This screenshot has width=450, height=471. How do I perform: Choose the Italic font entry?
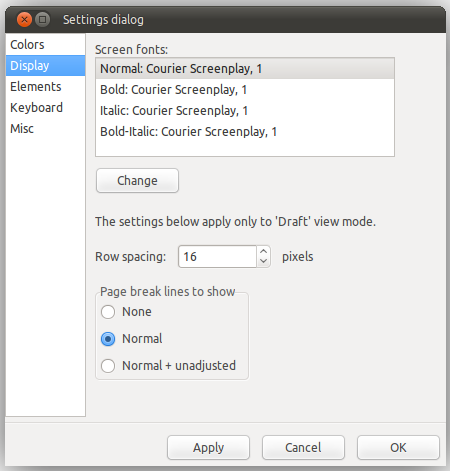pos(245,111)
